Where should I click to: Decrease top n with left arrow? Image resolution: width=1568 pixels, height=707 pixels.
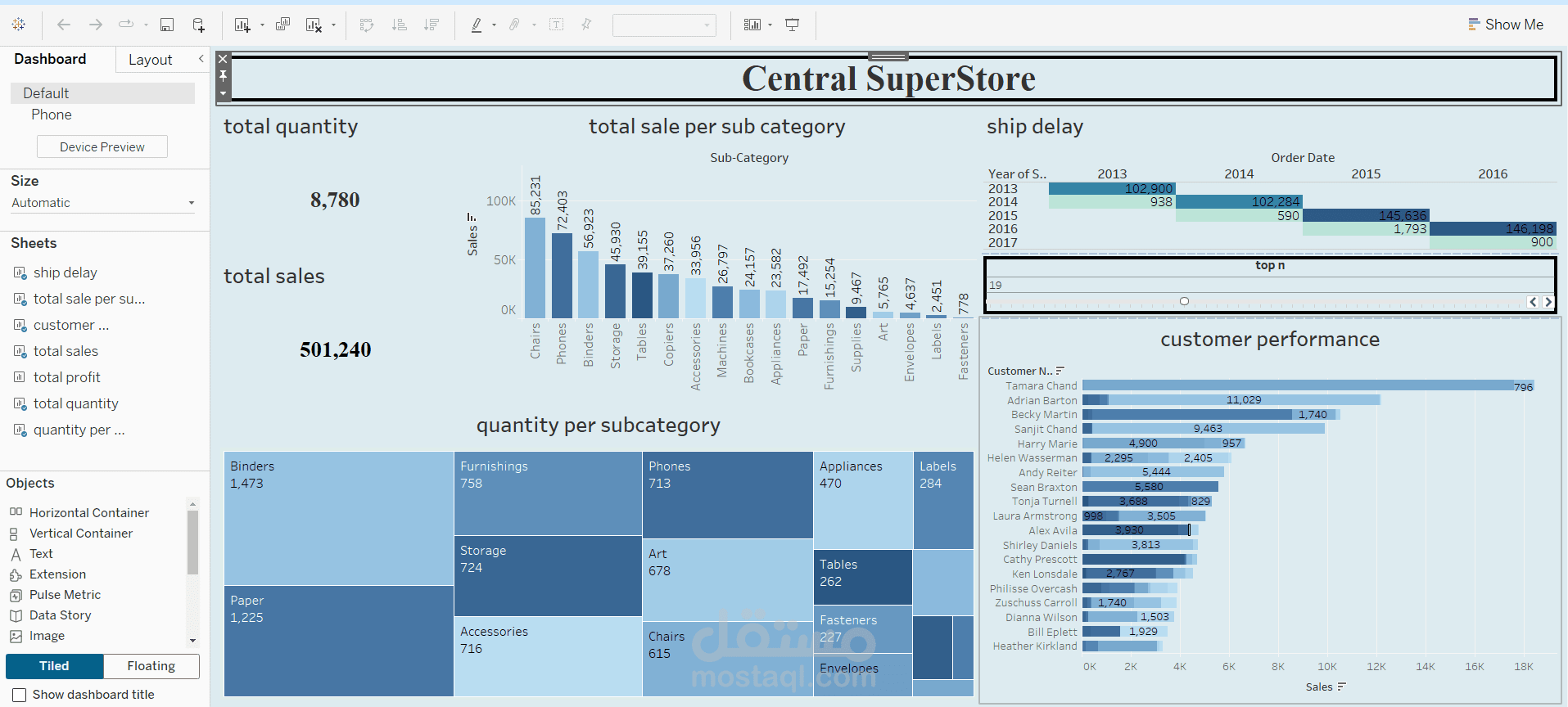pyautogui.click(x=1533, y=302)
